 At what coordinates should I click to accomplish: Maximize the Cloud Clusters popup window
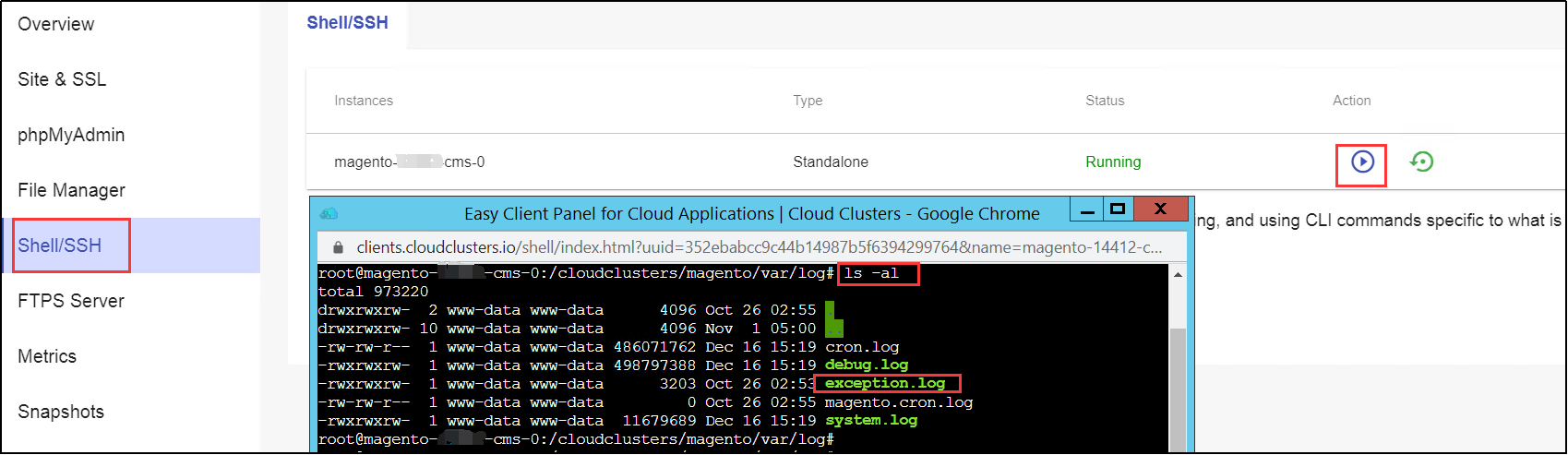coord(1118,210)
